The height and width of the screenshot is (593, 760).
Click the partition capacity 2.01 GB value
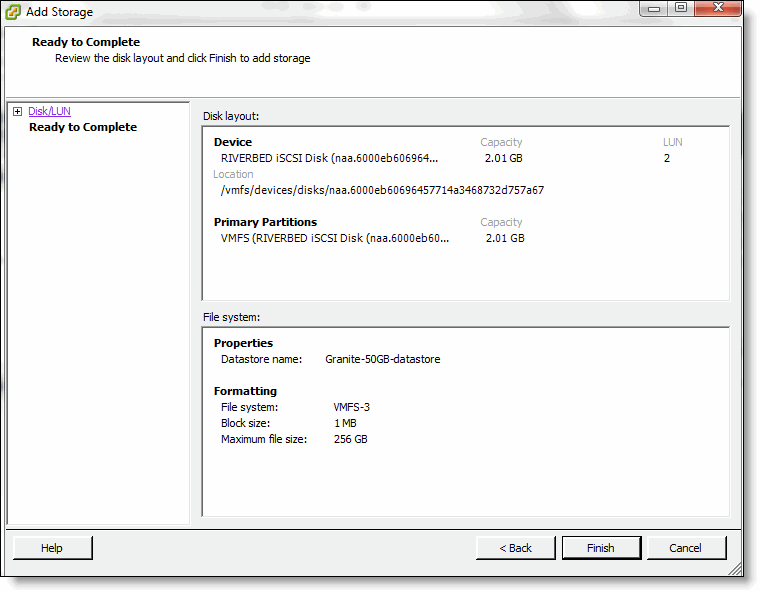pos(505,238)
